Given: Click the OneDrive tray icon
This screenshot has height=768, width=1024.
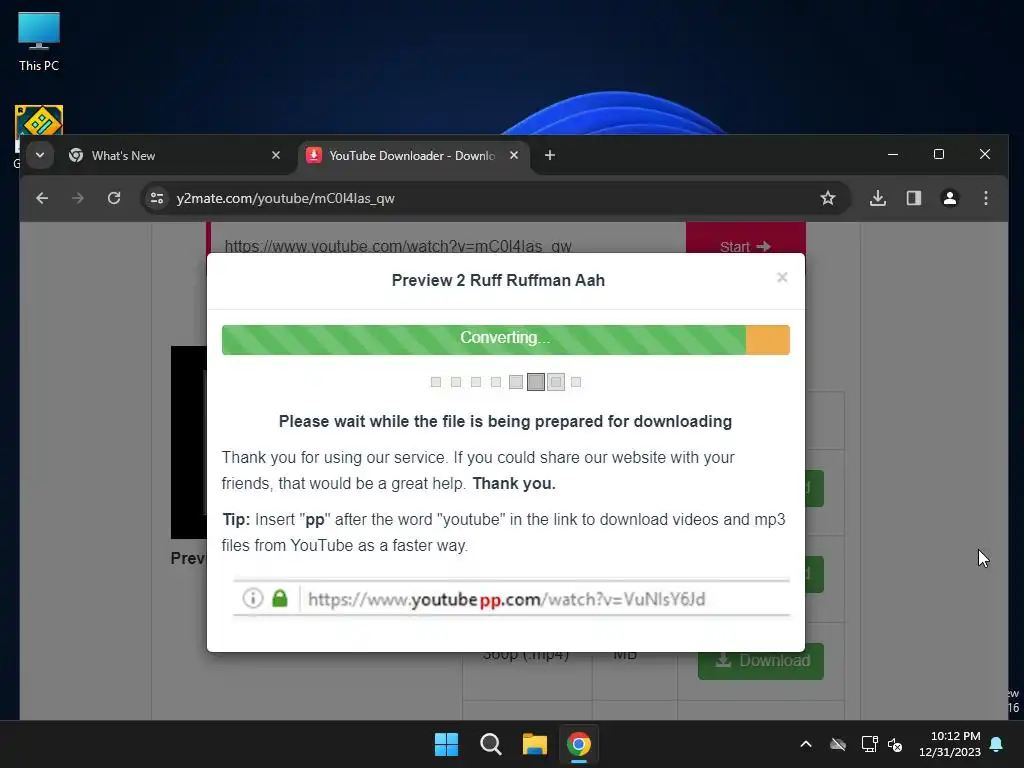Looking at the screenshot, I should [838, 744].
